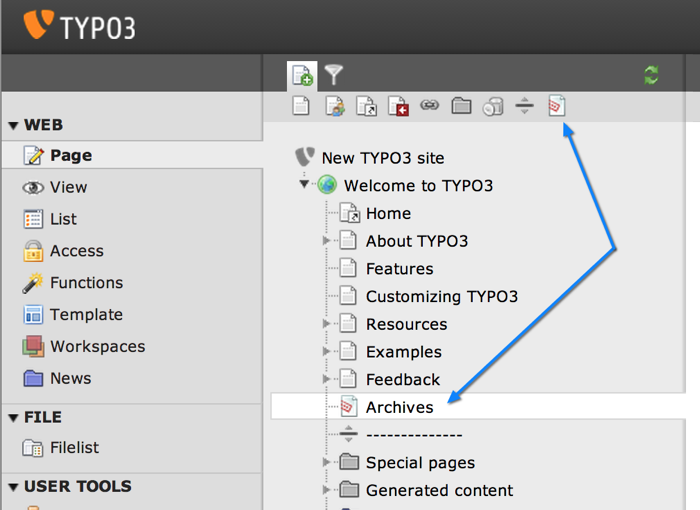Screen dimensions: 700x510
Task: Select the Examples page
Action: click(x=404, y=352)
